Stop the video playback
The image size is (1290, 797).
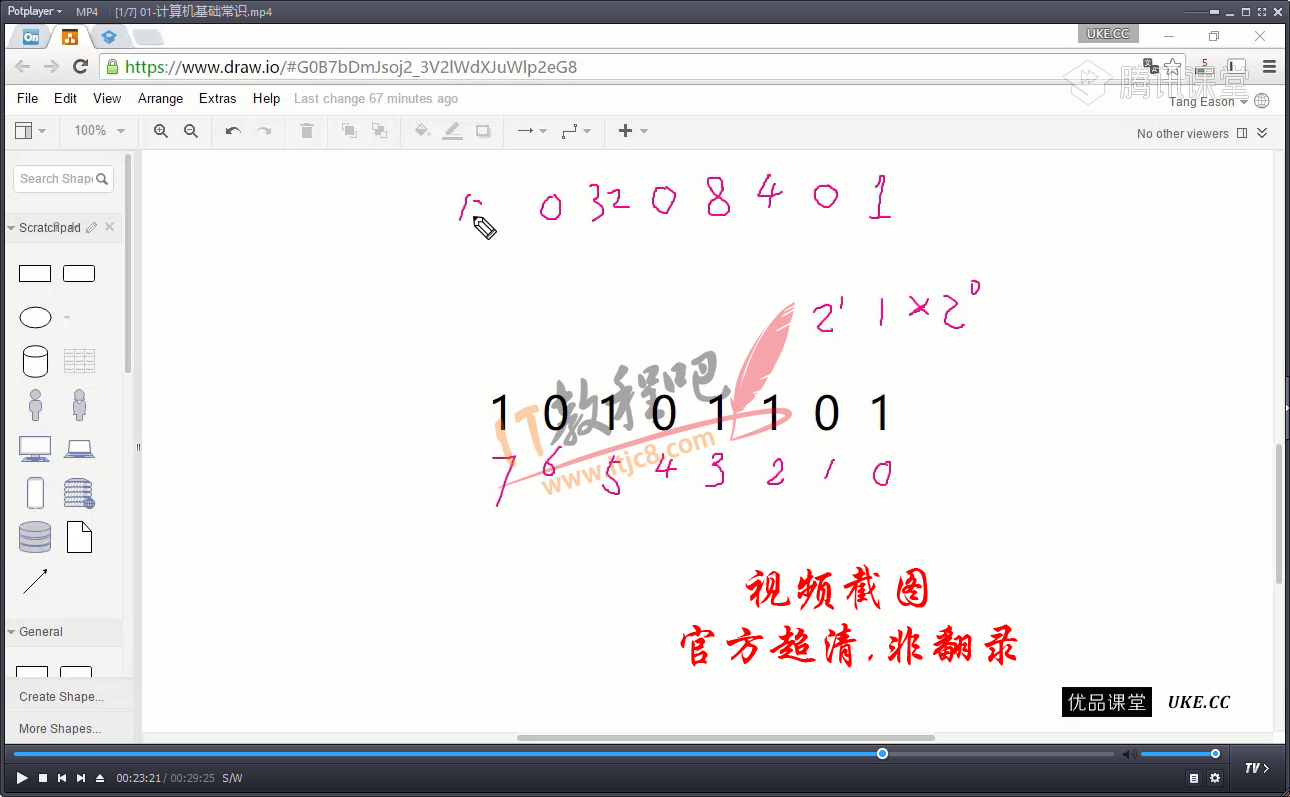(43, 778)
